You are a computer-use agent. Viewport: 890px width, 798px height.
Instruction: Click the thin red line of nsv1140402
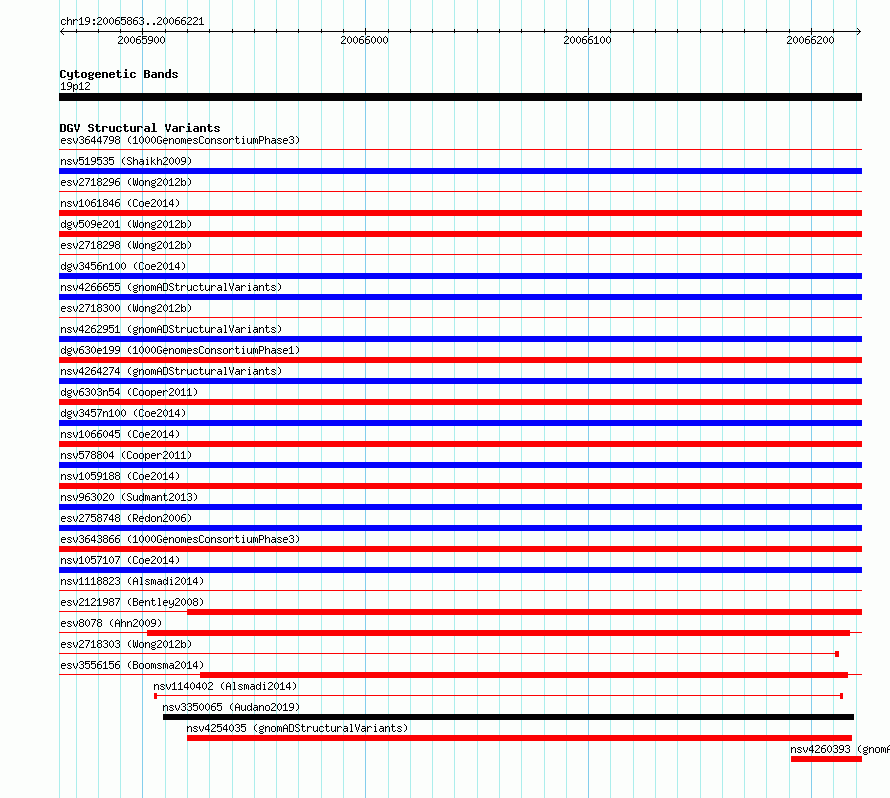point(498,696)
